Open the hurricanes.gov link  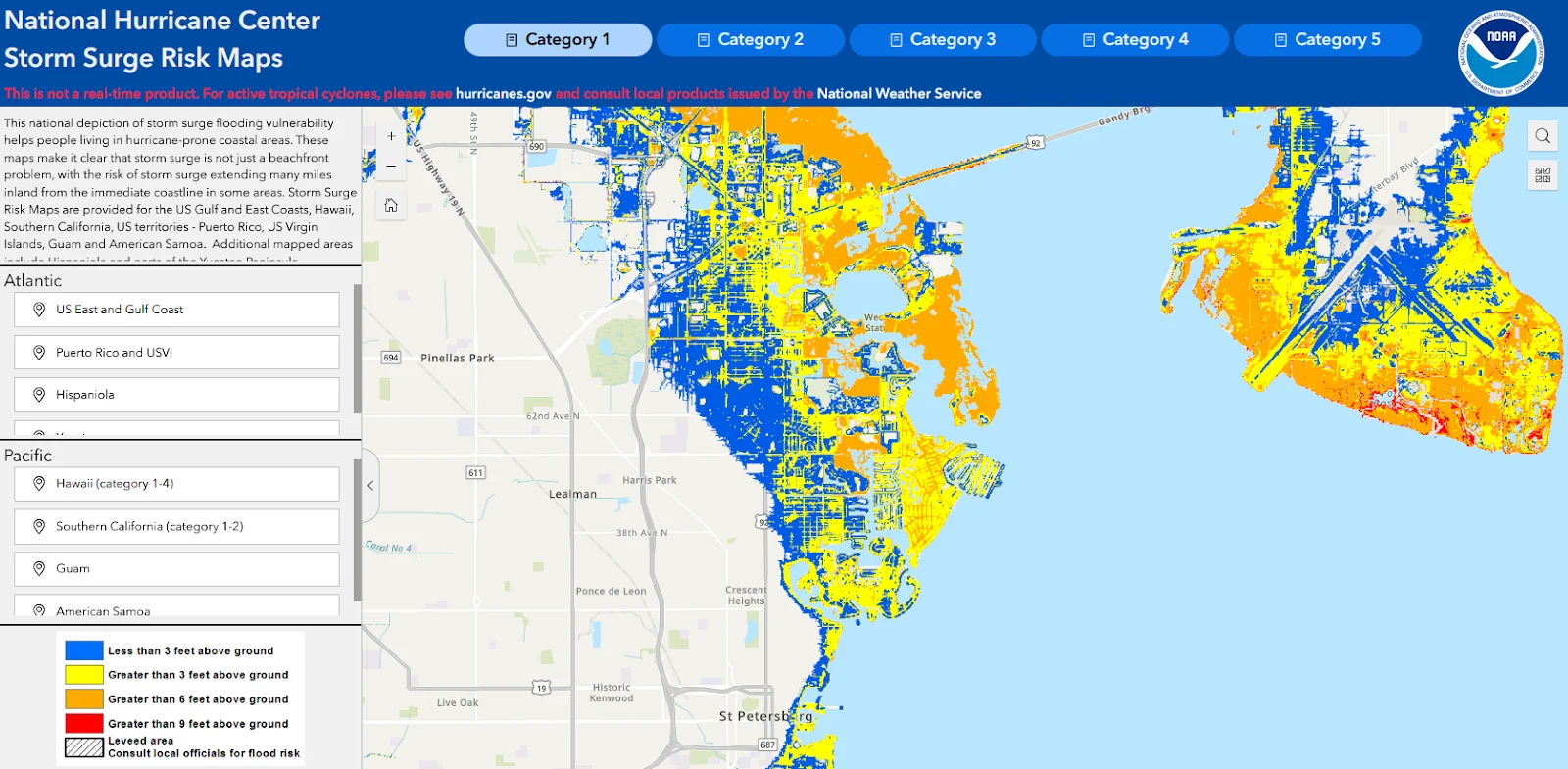tap(504, 94)
